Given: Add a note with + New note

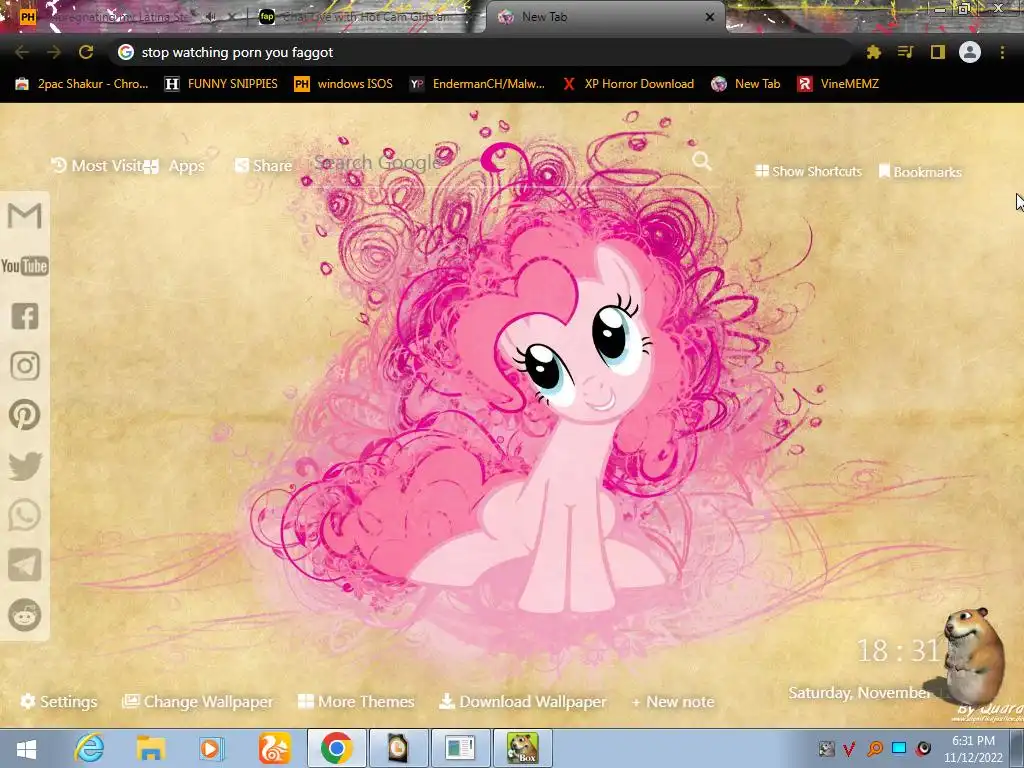Looking at the screenshot, I should [x=673, y=702].
